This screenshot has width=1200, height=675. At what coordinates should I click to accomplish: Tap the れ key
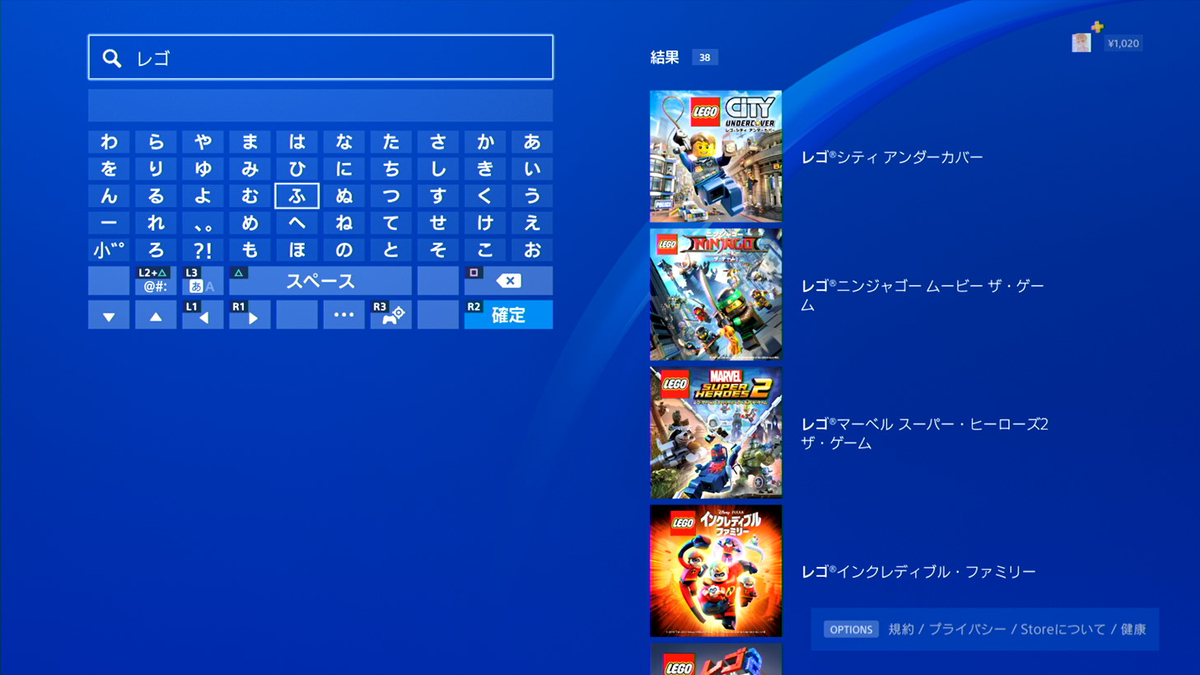click(x=156, y=223)
